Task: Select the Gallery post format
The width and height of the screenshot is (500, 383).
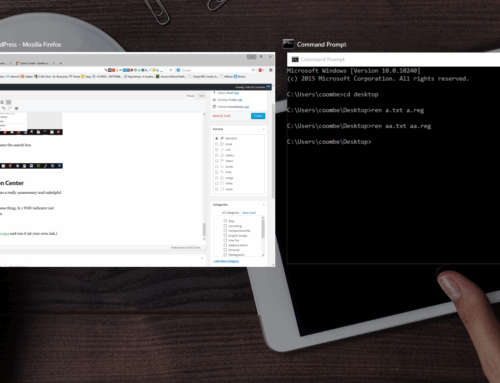Action: [217, 155]
